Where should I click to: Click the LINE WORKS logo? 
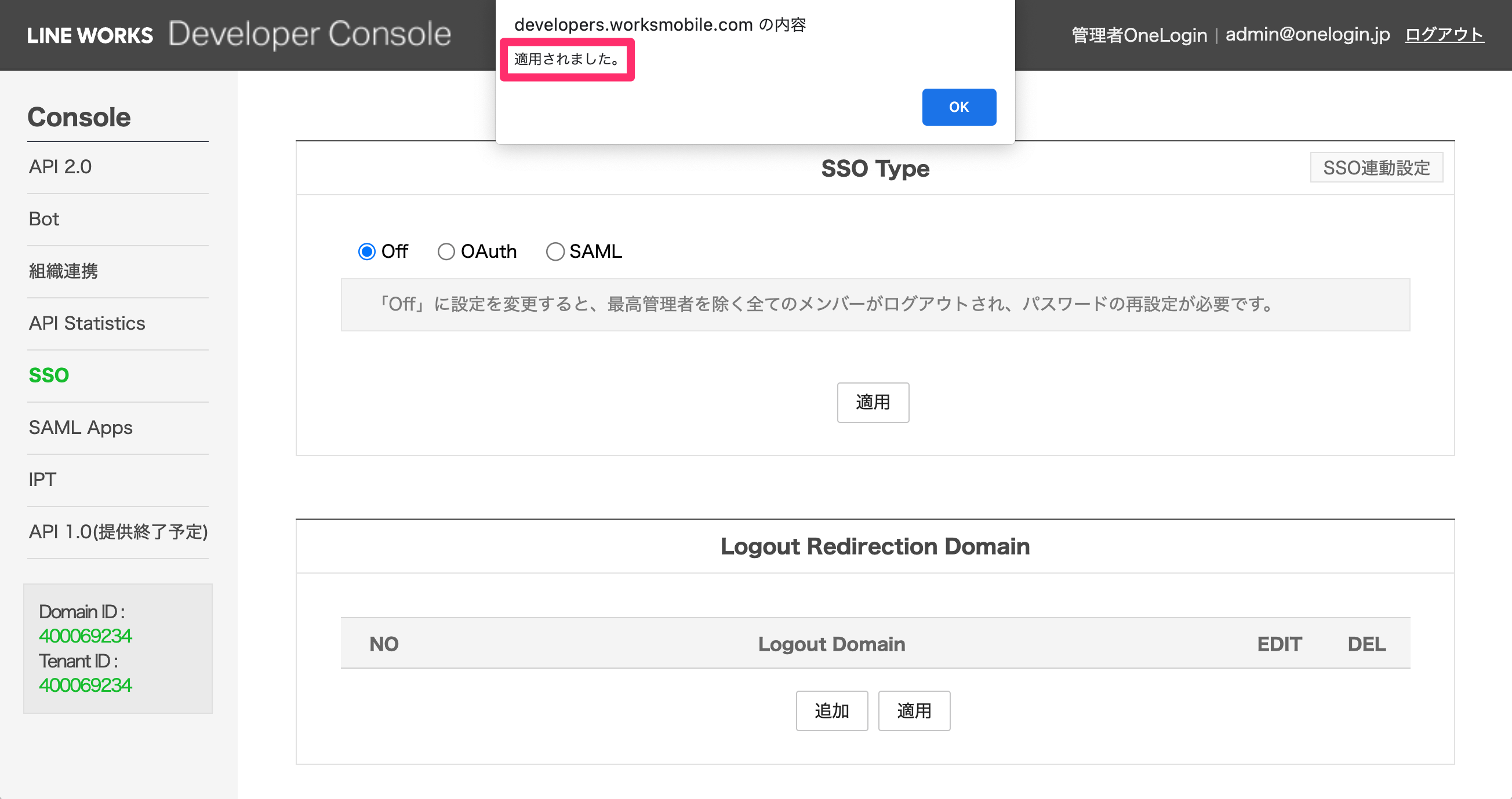click(90, 35)
